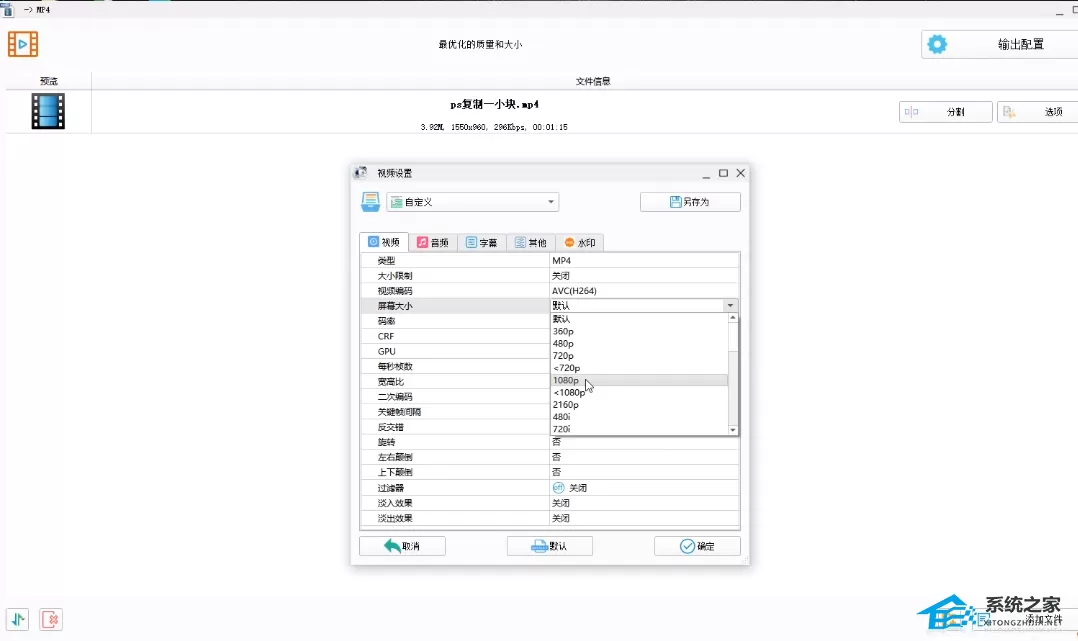Choose 2160p in the size list
1078x641 pixels.
pyautogui.click(x=566, y=405)
